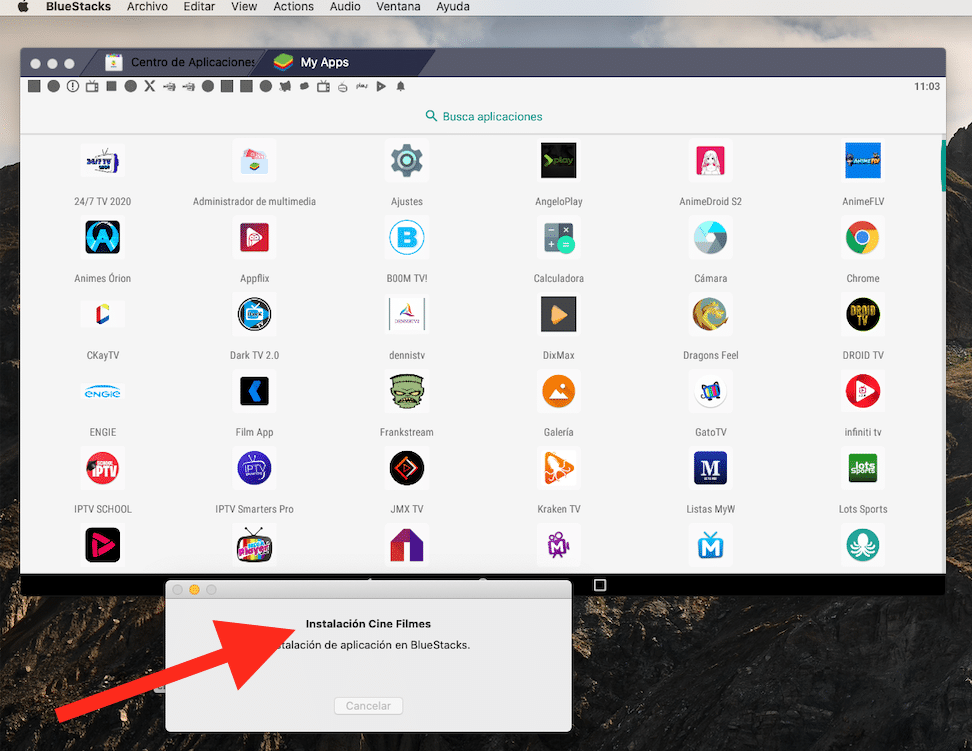Open the Lots Sports app
The height and width of the screenshot is (751, 972).
click(862, 468)
